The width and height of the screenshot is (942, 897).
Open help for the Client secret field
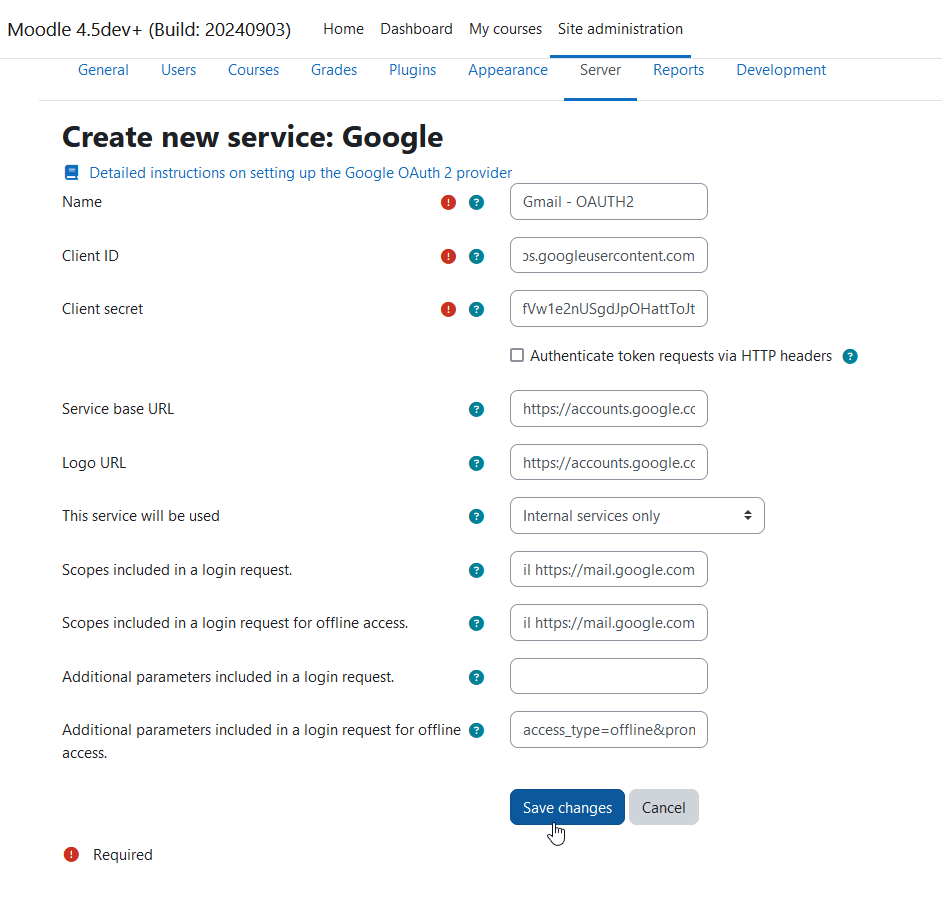tap(476, 309)
